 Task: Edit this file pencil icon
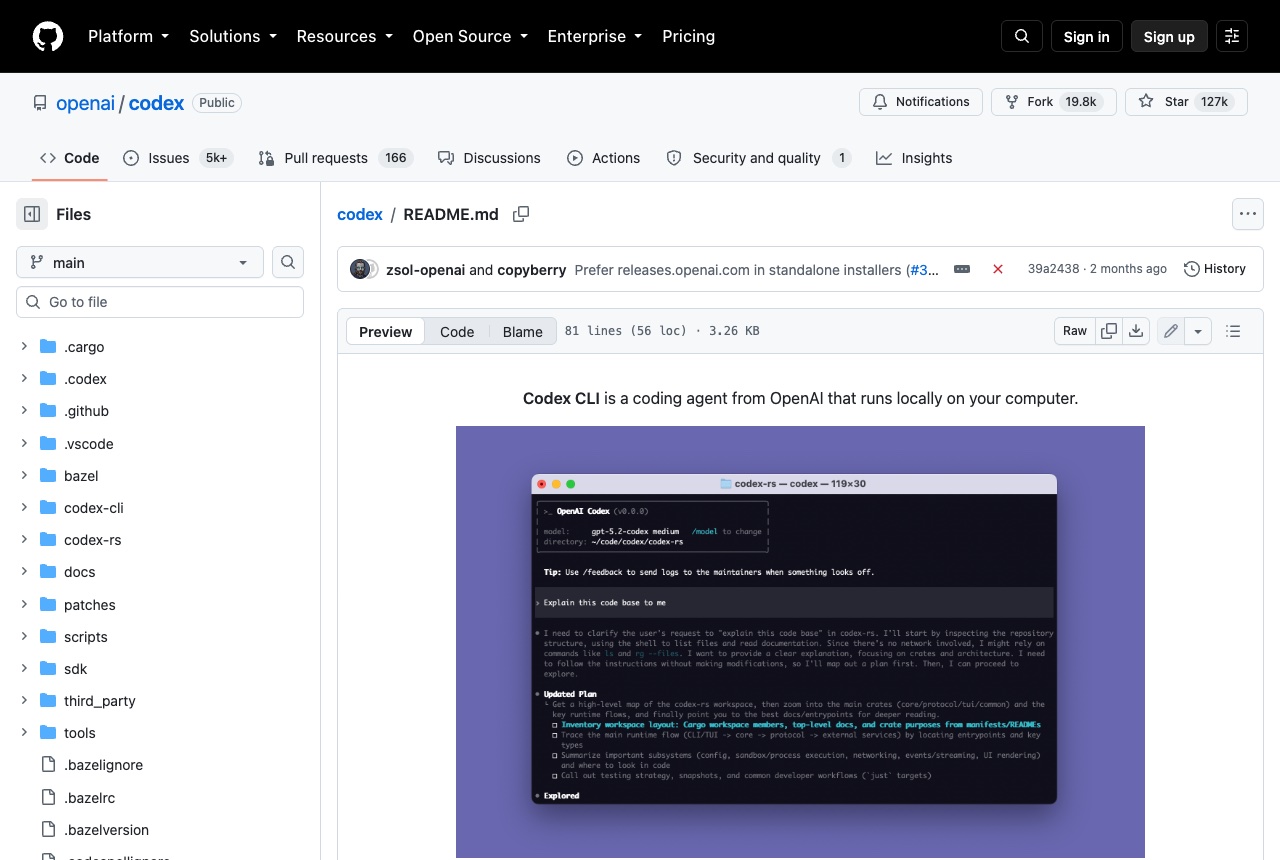1171,331
